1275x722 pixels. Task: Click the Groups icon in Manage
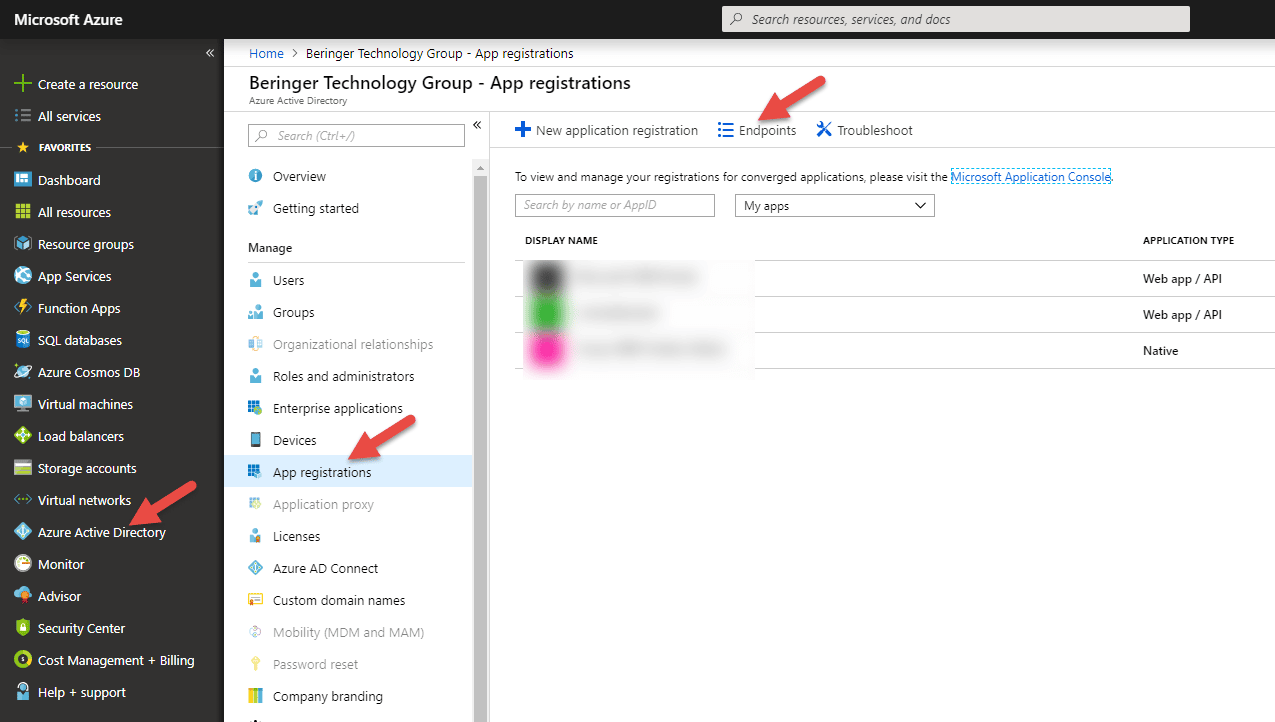255,312
